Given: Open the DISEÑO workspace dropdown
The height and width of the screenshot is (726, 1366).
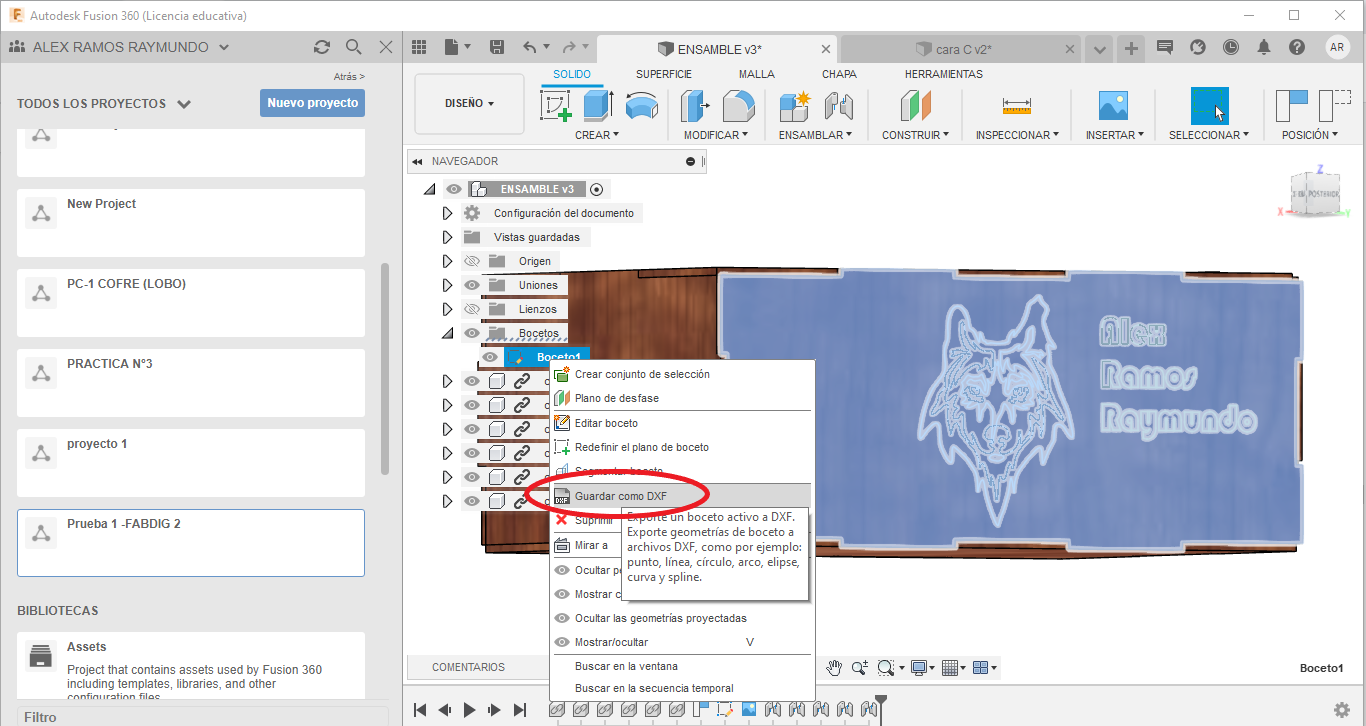Looking at the screenshot, I should [469, 103].
